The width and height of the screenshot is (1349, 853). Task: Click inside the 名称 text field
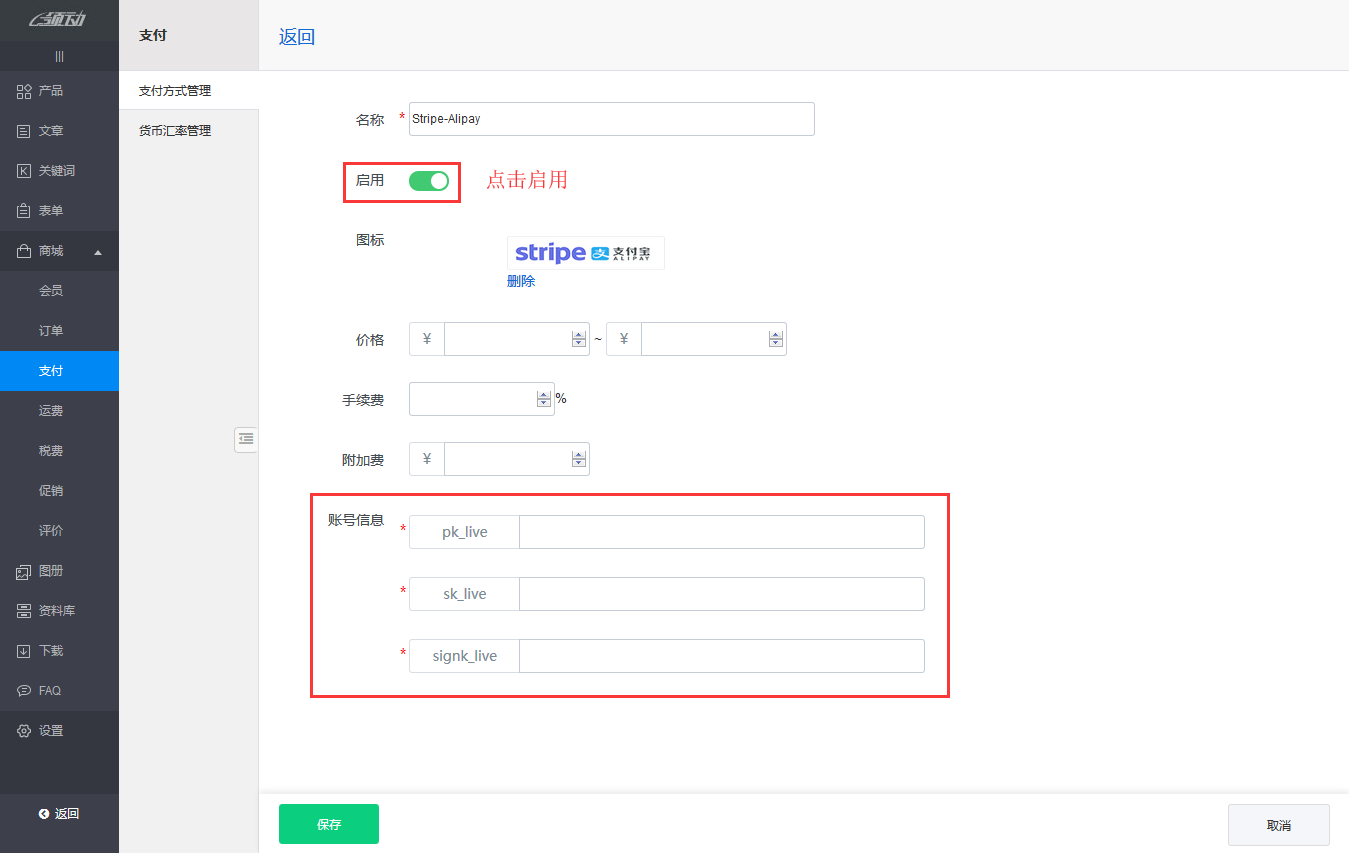pos(610,119)
